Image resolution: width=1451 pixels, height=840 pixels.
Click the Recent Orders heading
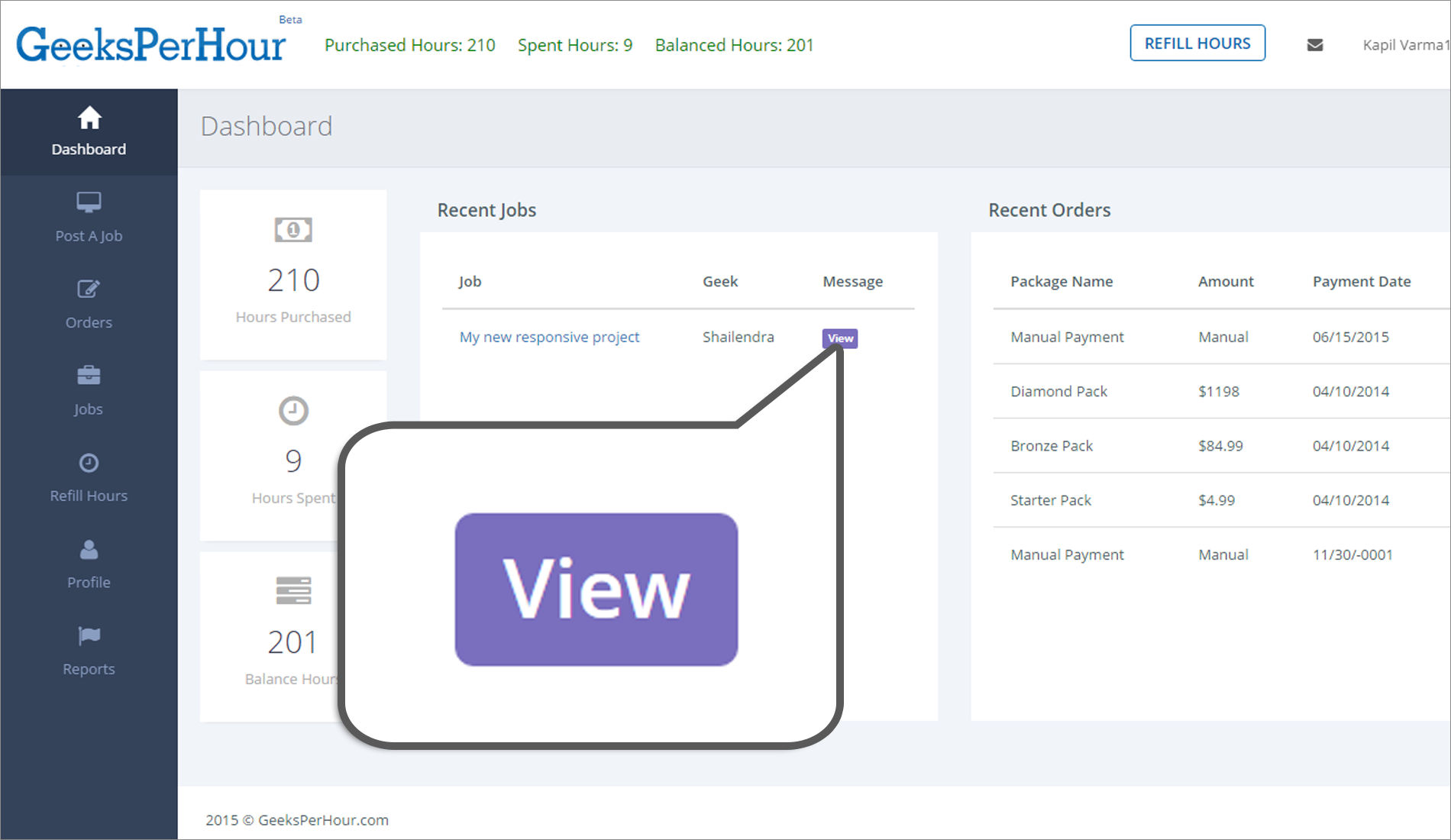pos(1049,210)
